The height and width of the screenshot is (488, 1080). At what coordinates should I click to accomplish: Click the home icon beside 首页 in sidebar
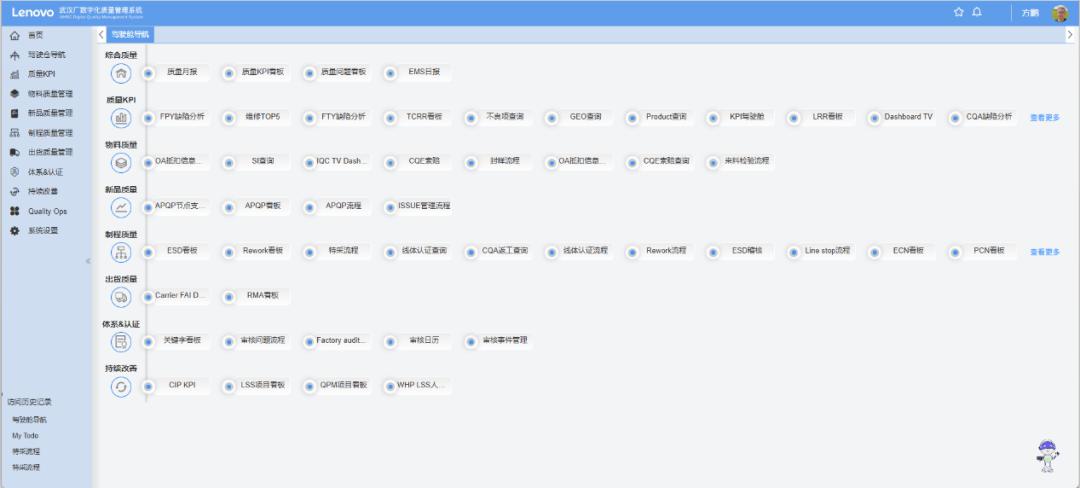point(14,35)
